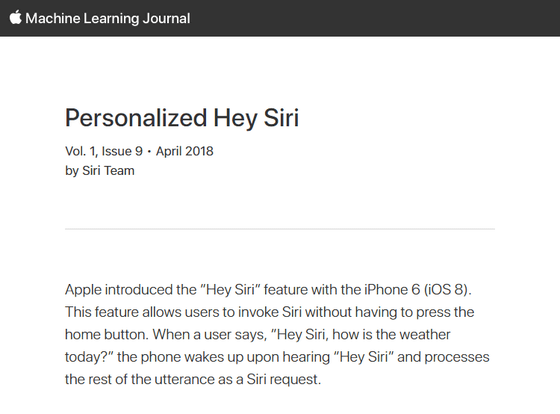560x414 pixels.
Task: Click the Personalized Hey Siri article title
Action: tap(182, 118)
